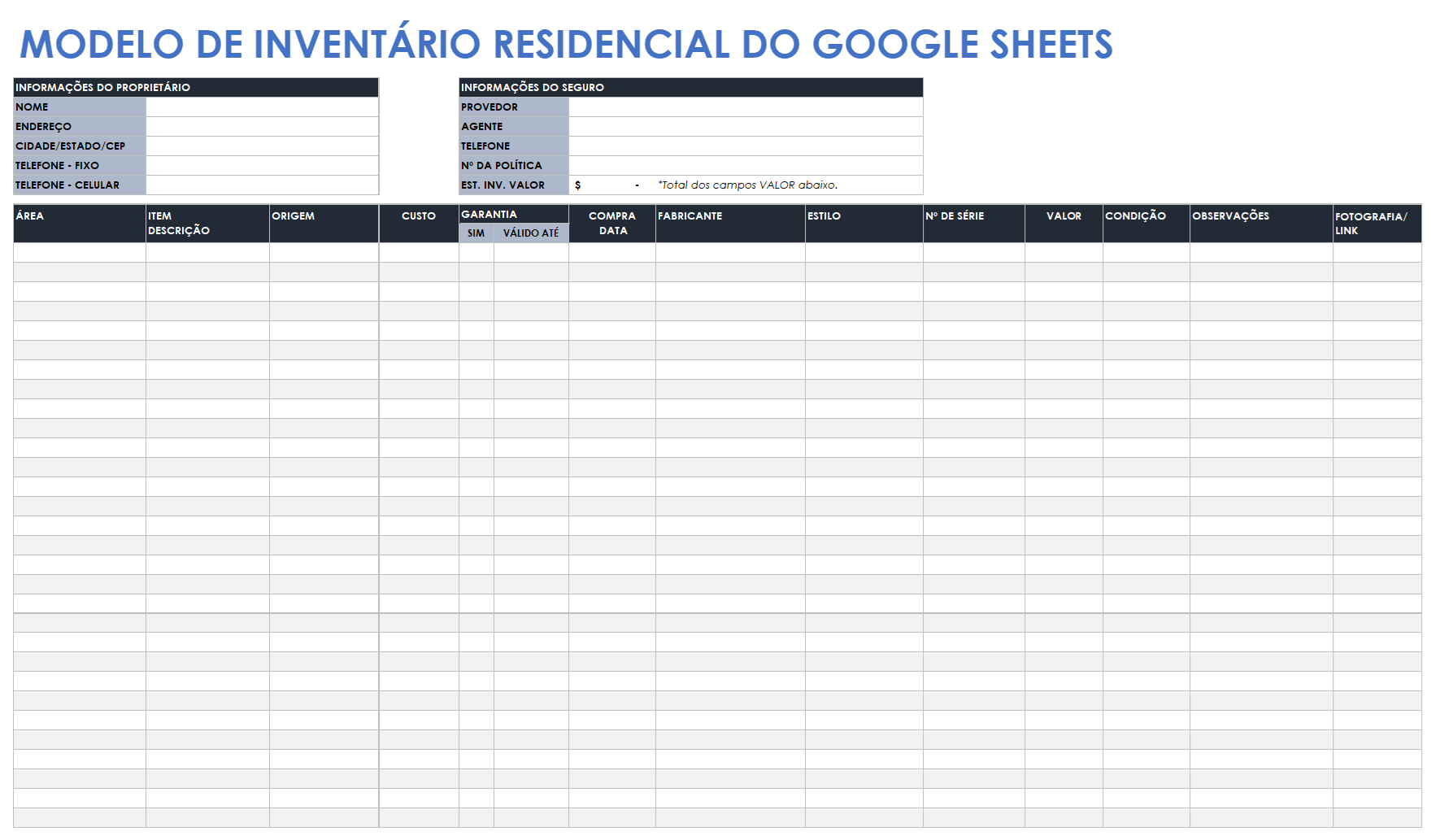Image resolution: width=1436 pixels, height=840 pixels.
Task: Select the ORIGEM column header
Action: [x=324, y=224]
